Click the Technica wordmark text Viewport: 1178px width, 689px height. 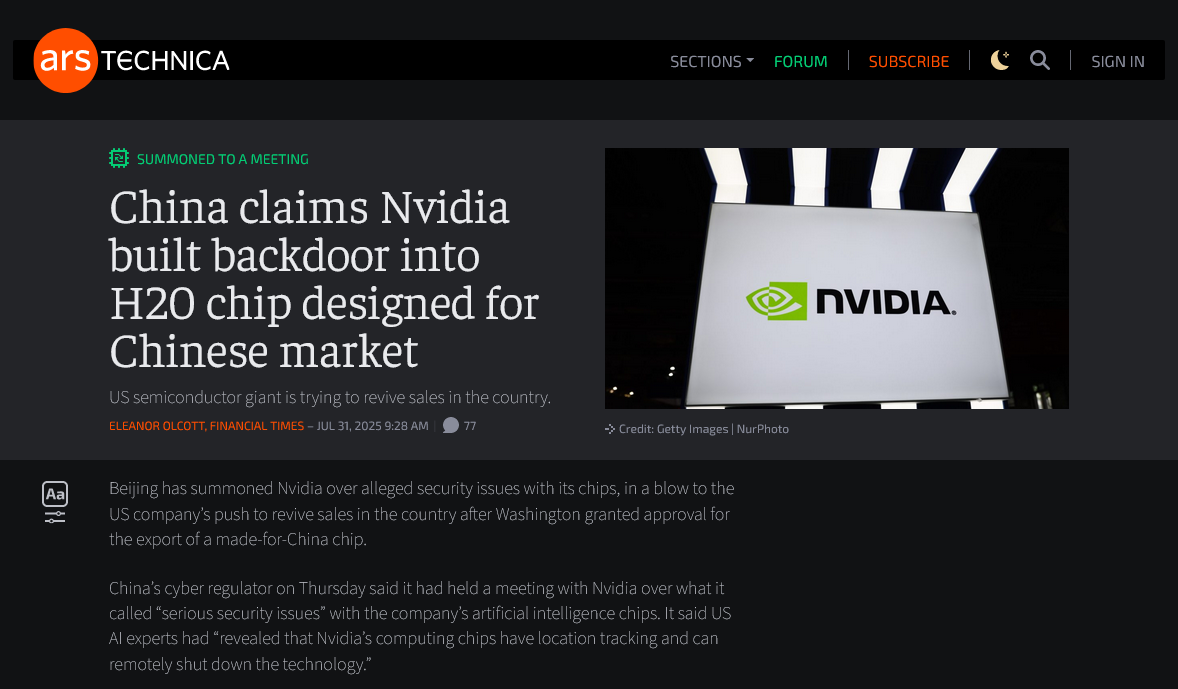pyautogui.click(x=165, y=61)
